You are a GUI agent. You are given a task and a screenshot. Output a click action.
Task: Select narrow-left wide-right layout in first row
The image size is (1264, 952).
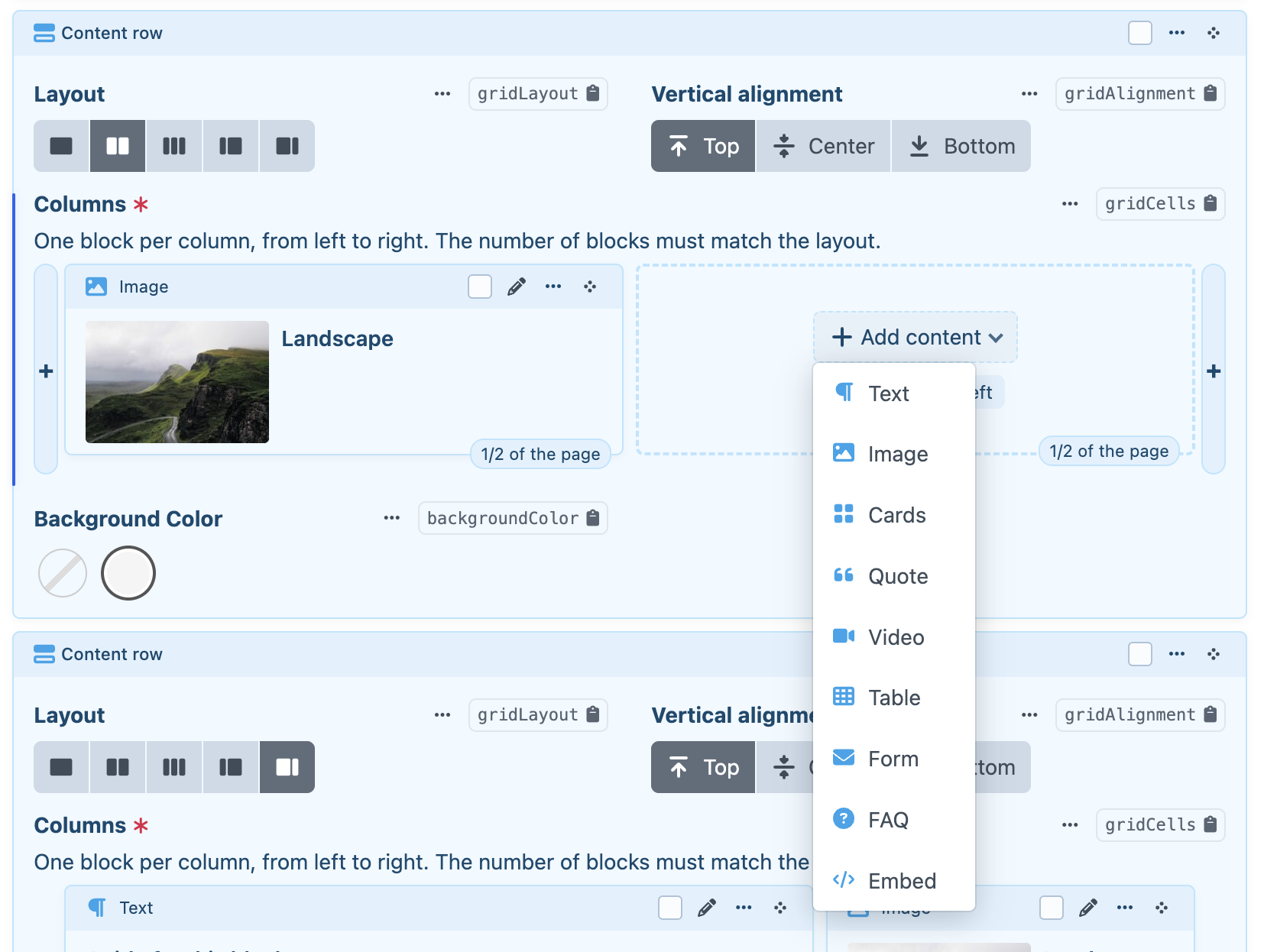231,146
